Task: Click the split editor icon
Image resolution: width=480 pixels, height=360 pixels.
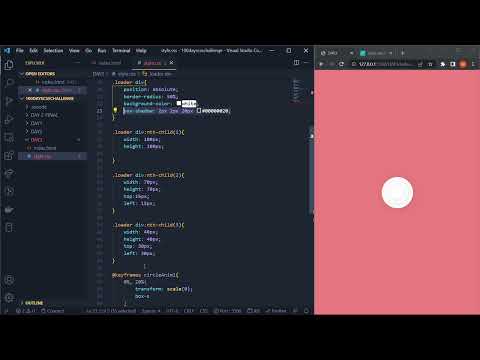Action: click(296, 62)
